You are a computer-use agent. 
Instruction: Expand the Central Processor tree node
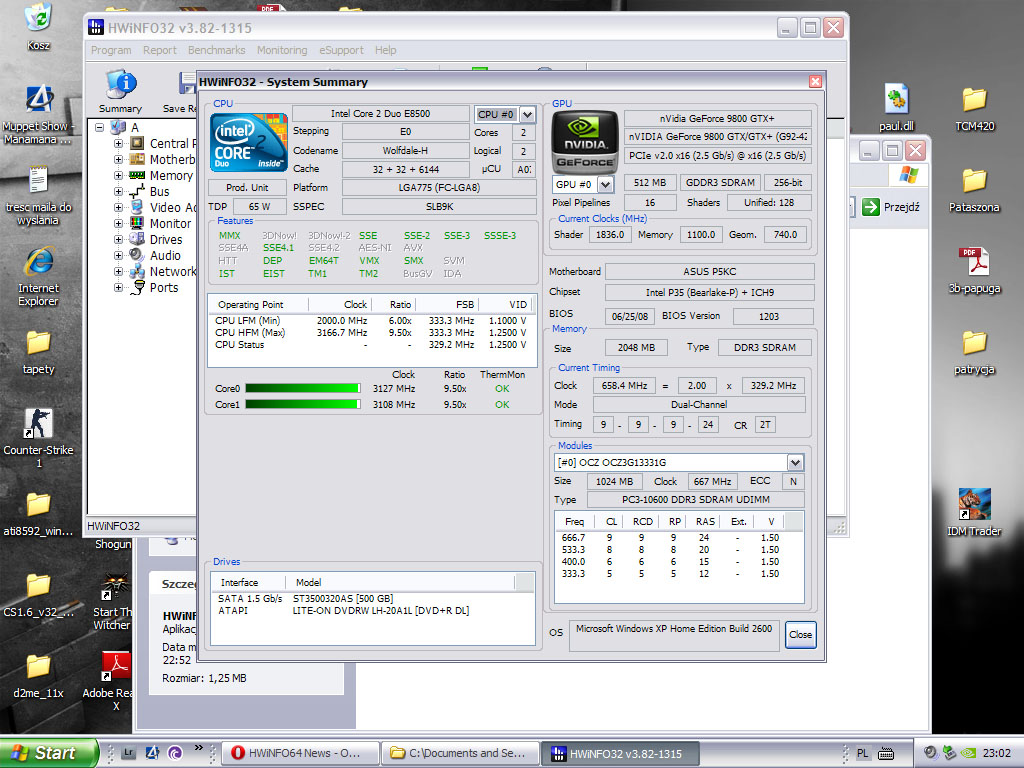[x=118, y=143]
